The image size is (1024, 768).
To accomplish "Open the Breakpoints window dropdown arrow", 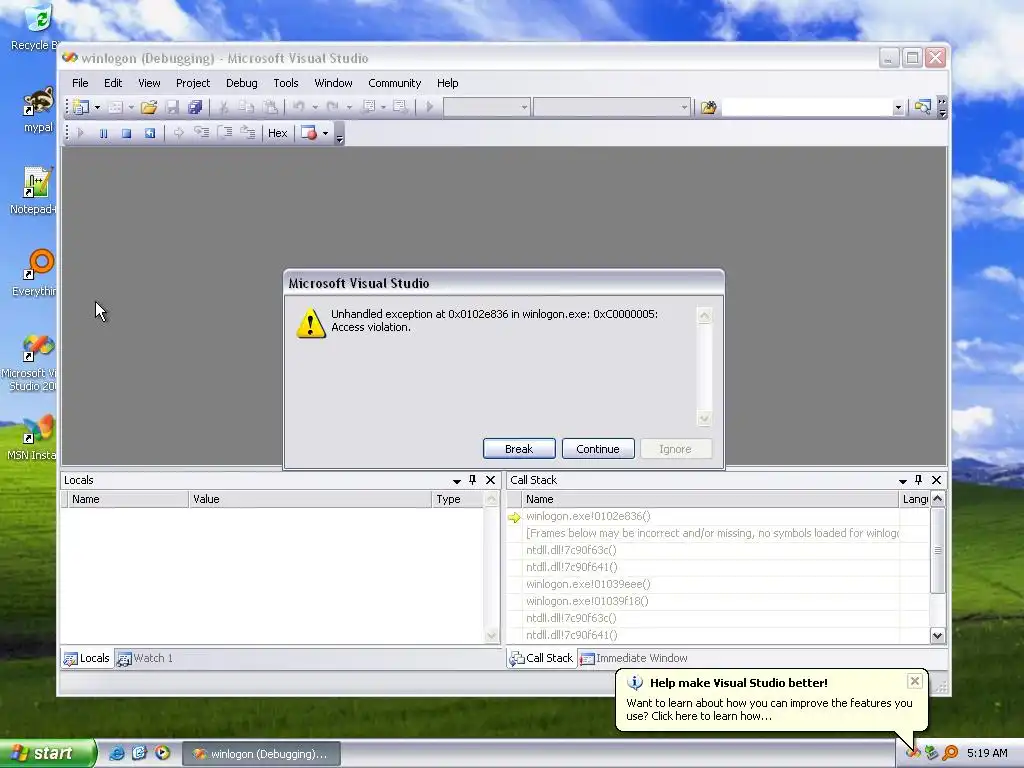I will coord(325,133).
